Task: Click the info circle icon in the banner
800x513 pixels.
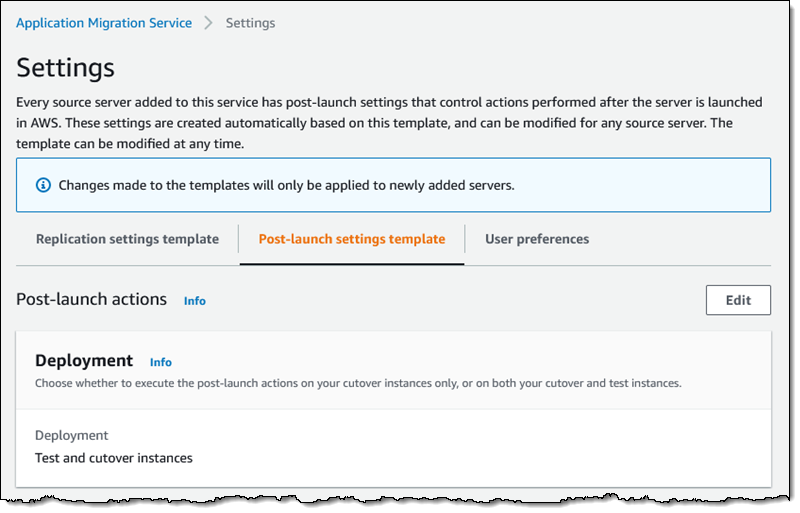Action: pos(43,186)
